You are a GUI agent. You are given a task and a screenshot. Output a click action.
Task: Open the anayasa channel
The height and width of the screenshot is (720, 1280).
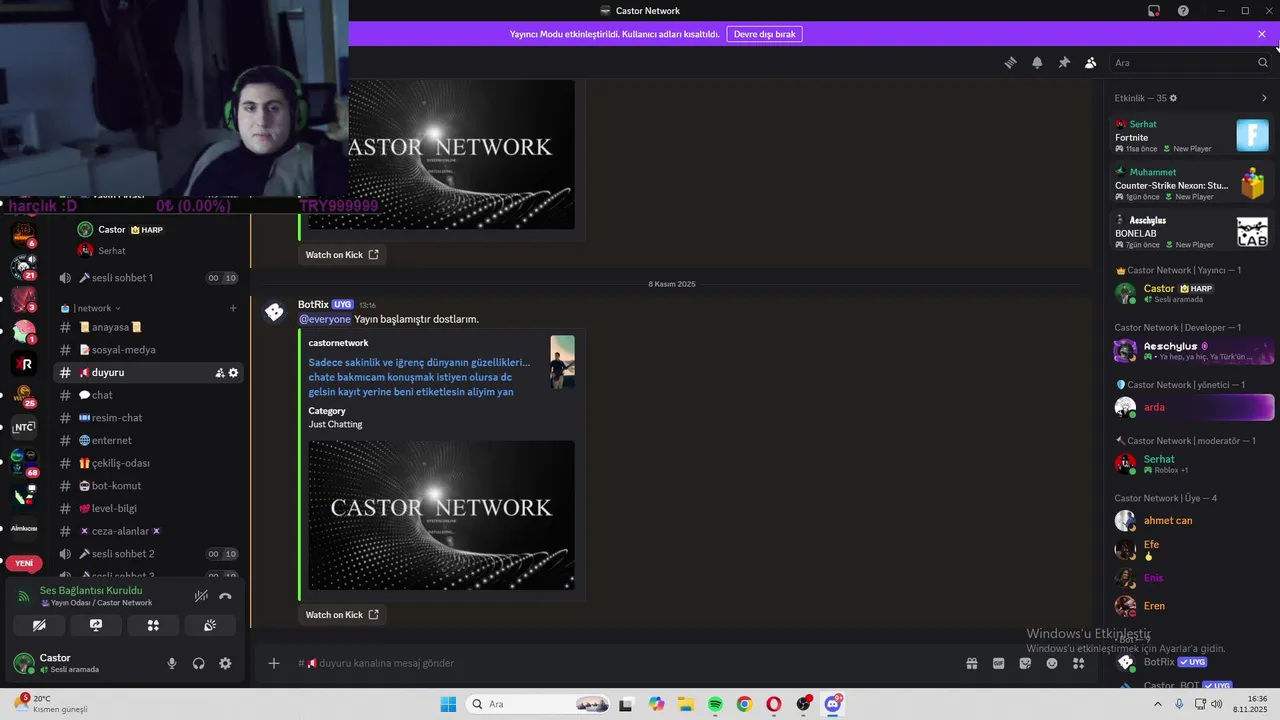tap(148, 327)
